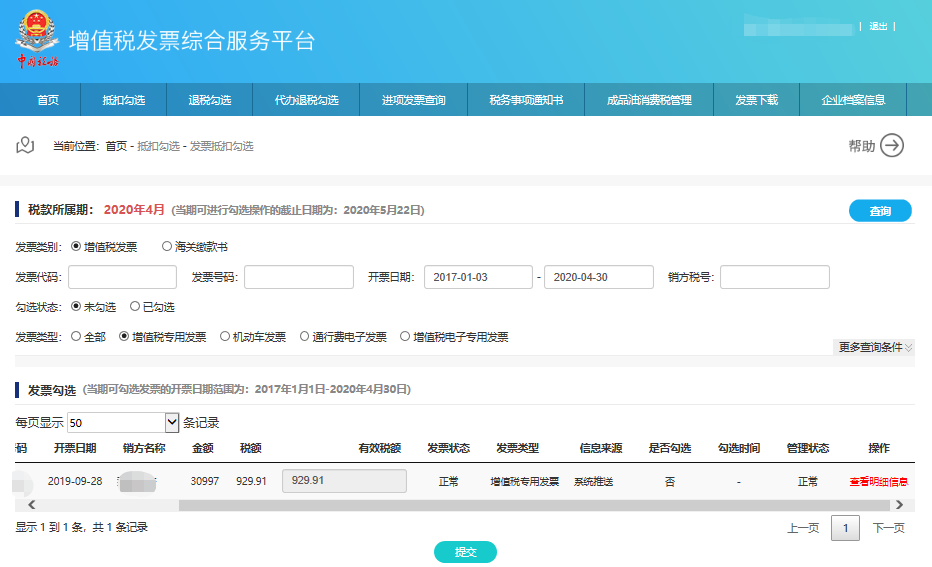
Task: Open the 发票下载 menu
Action: point(757,100)
